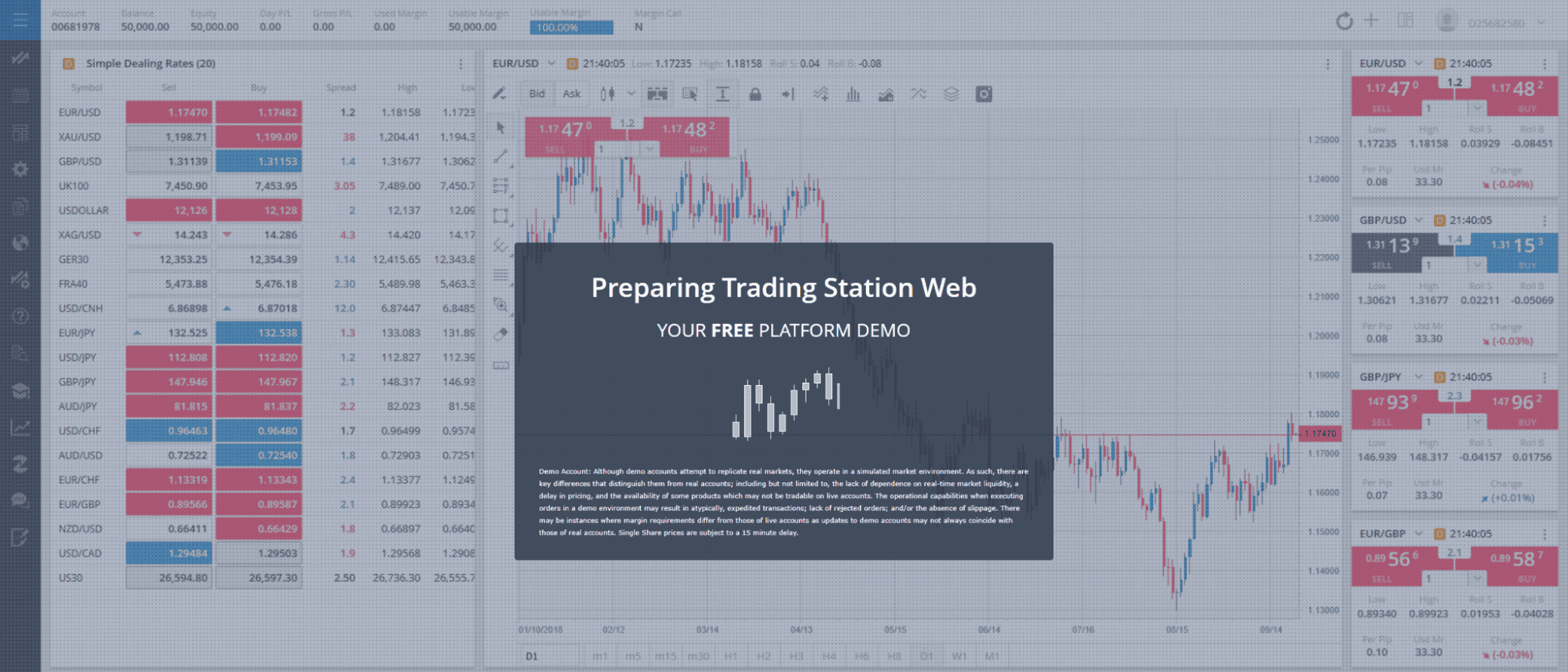The image size is (1568, 672).
Task: Click BUY 1.17482 on chart tile
Action: [695, 136]
